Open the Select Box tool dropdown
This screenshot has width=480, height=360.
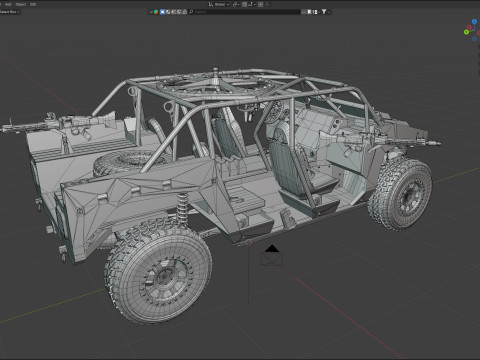(9, 12)
